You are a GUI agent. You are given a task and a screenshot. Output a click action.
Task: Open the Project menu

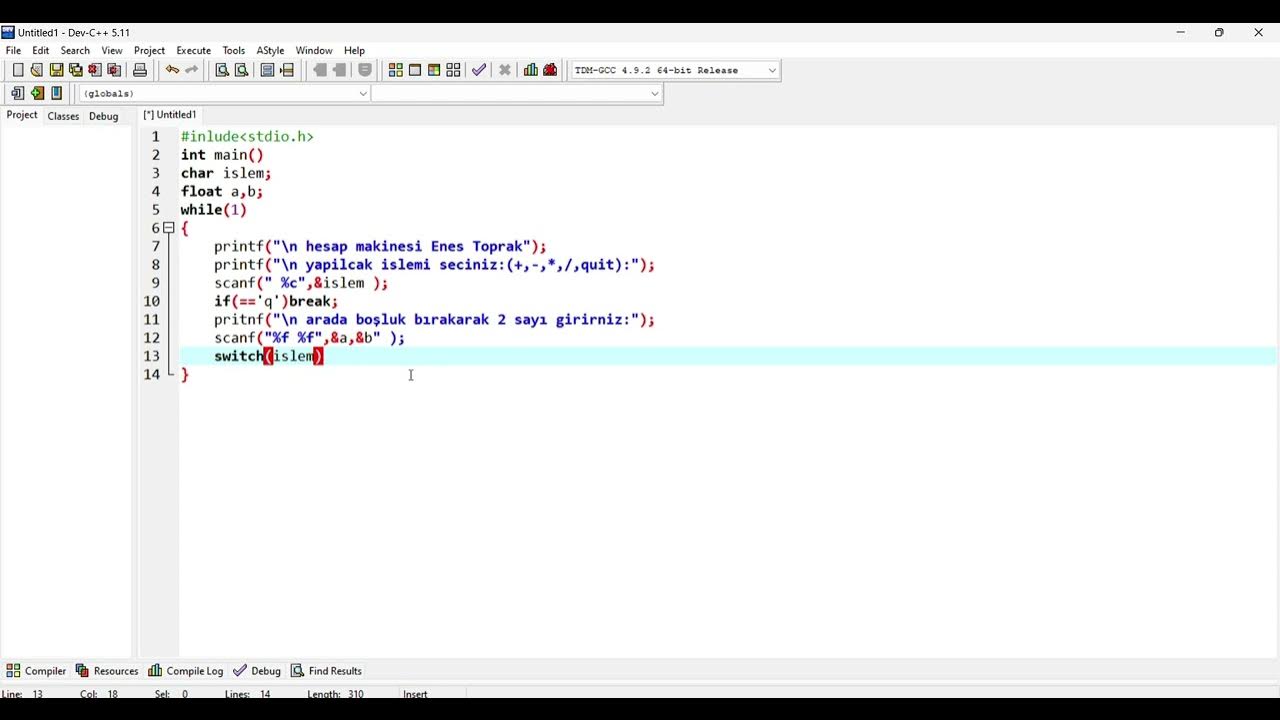tap(149, 50)
